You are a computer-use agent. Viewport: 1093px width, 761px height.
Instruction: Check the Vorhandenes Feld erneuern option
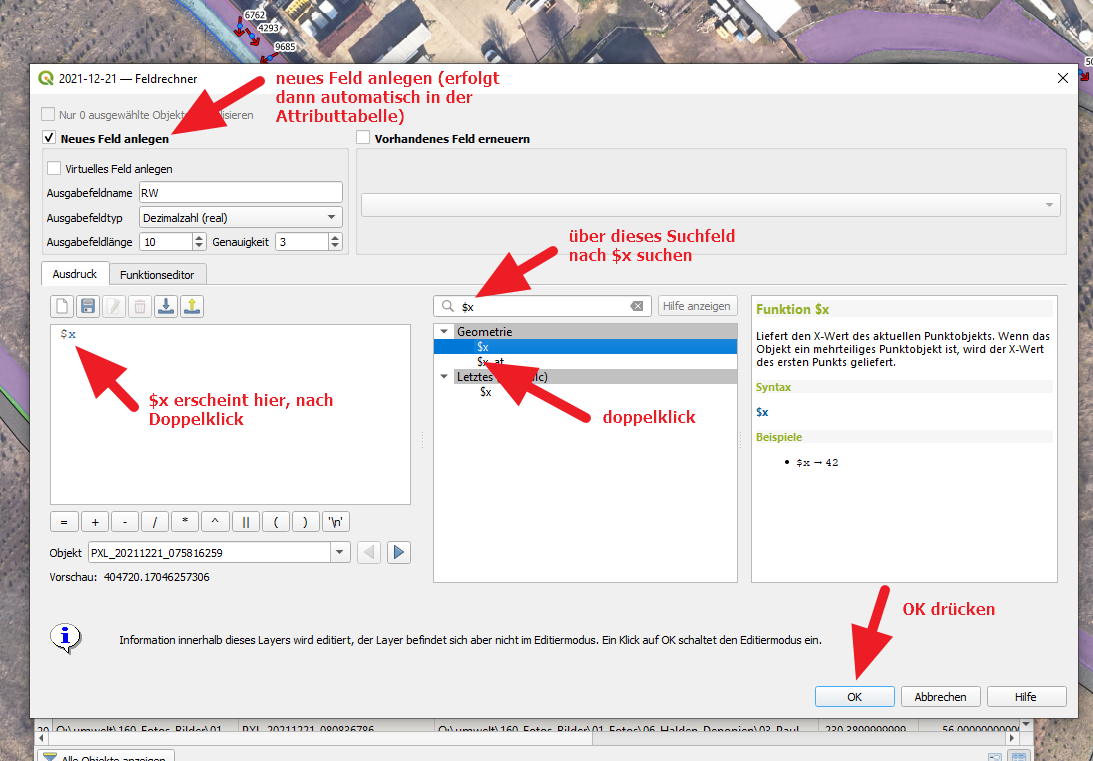[364, 139]
